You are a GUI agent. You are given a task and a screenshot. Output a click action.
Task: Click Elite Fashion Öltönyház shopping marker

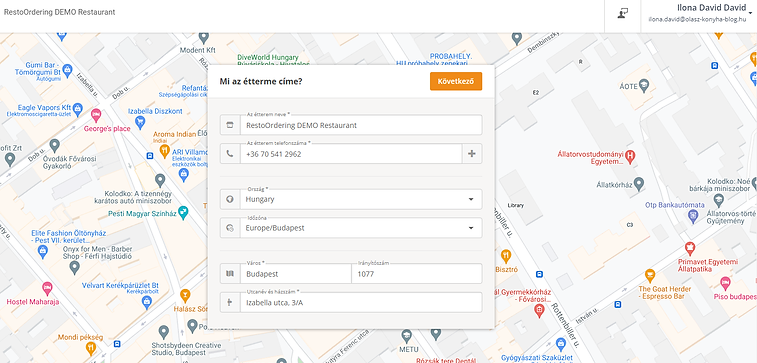42,251
